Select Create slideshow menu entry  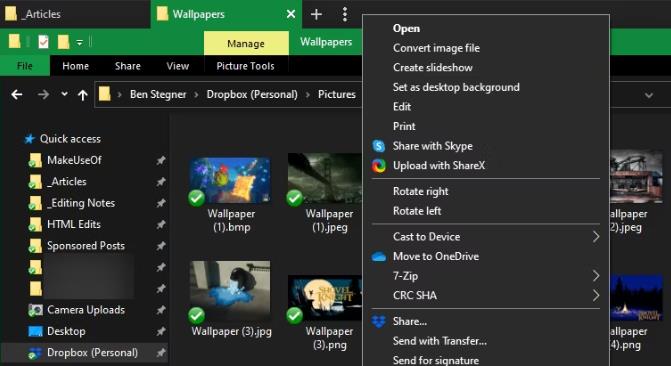coord(433,68)
